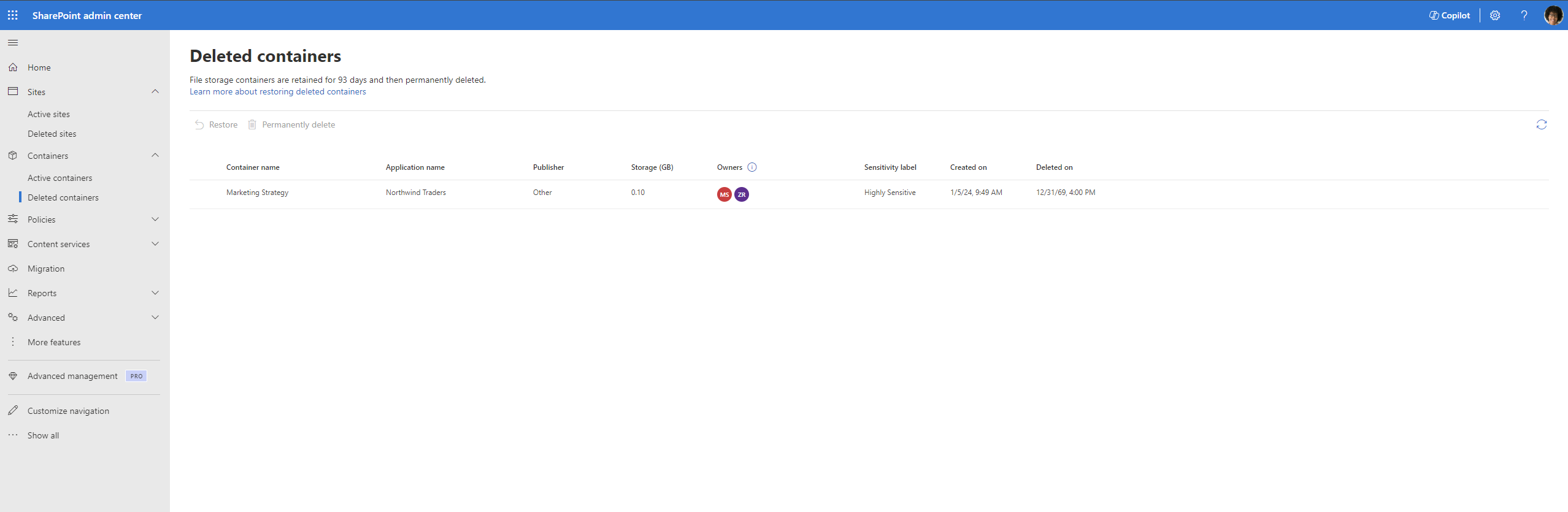Go to Home in navigation
Screen dimensions: 1568x512
click(39, 67)
